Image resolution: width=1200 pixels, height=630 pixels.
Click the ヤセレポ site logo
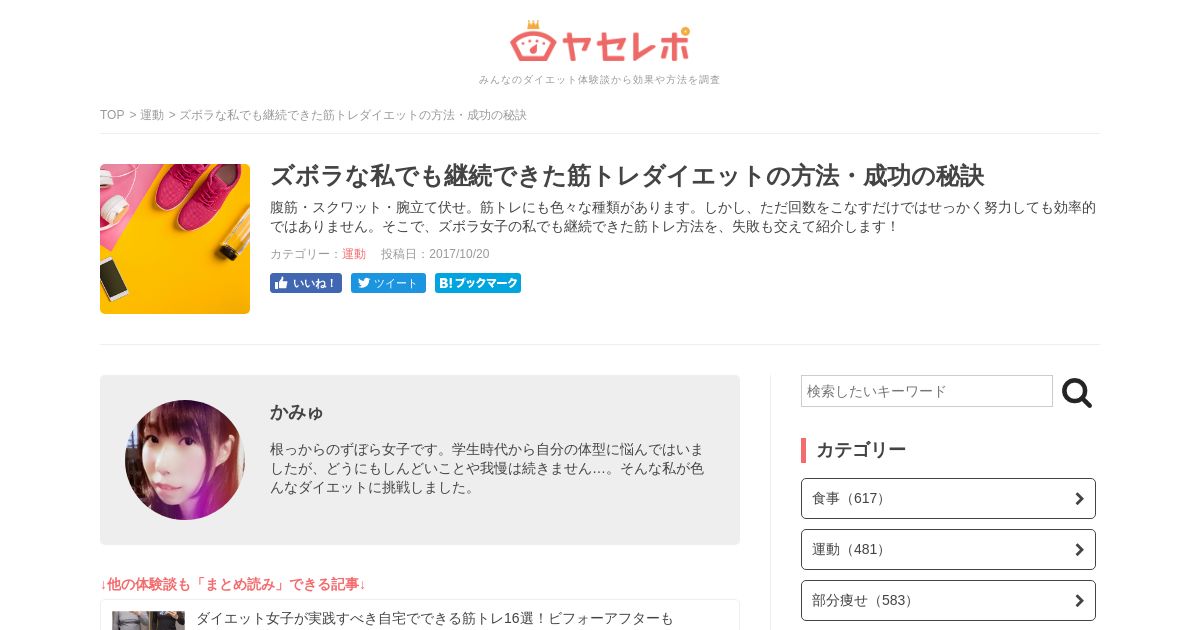point(600,42)
